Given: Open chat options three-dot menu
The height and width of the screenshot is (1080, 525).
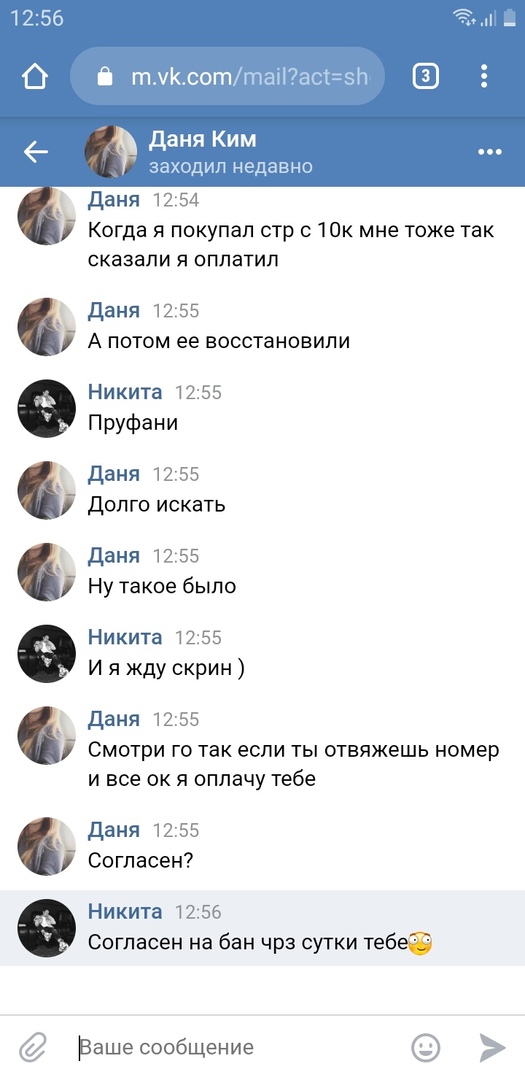Looking at the screenshot, I should 490,152.
